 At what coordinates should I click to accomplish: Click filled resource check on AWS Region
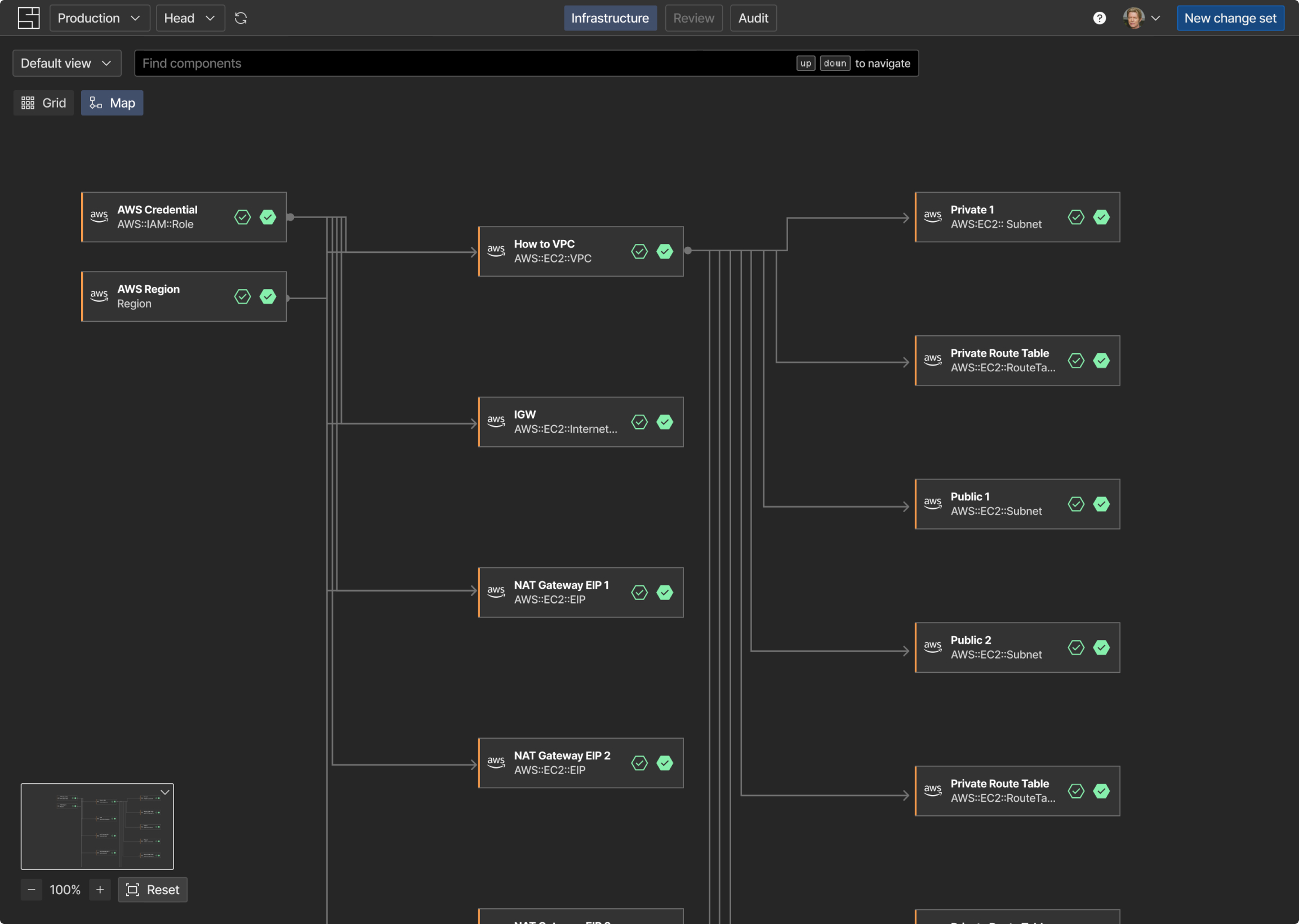(x=268, y=296)
